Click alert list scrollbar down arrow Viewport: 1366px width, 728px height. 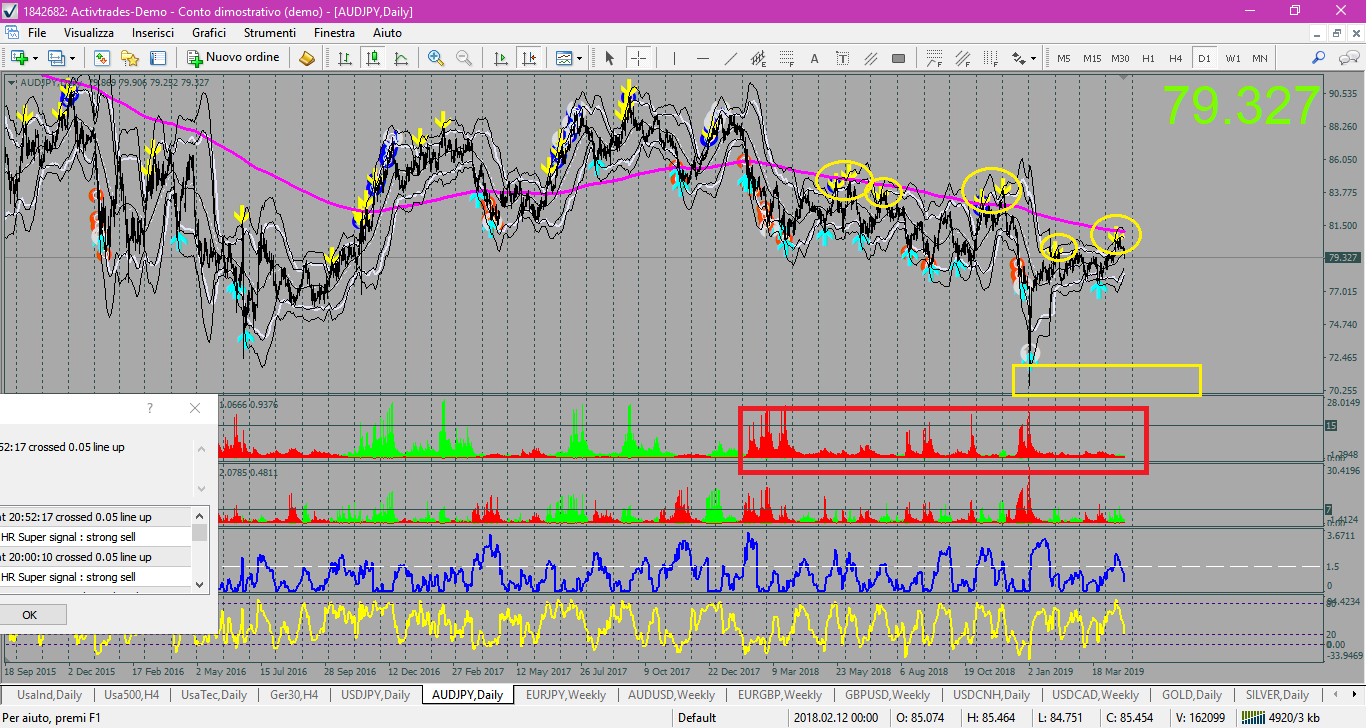[x=200, y=584]
